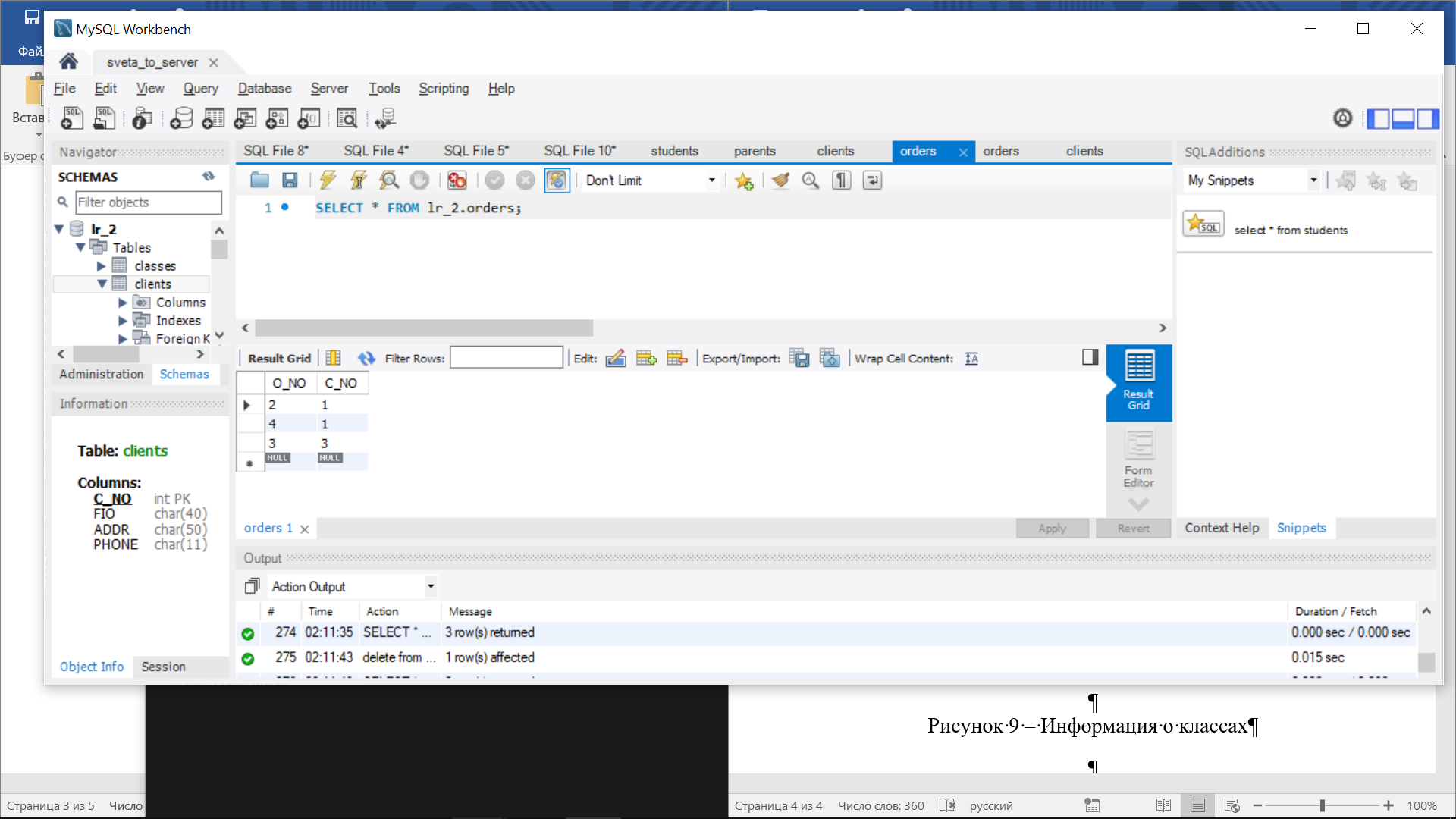Switch to SQL File 10 tab
The image size is (1456, 819).
pyautogui.click(x=580, y=151)
